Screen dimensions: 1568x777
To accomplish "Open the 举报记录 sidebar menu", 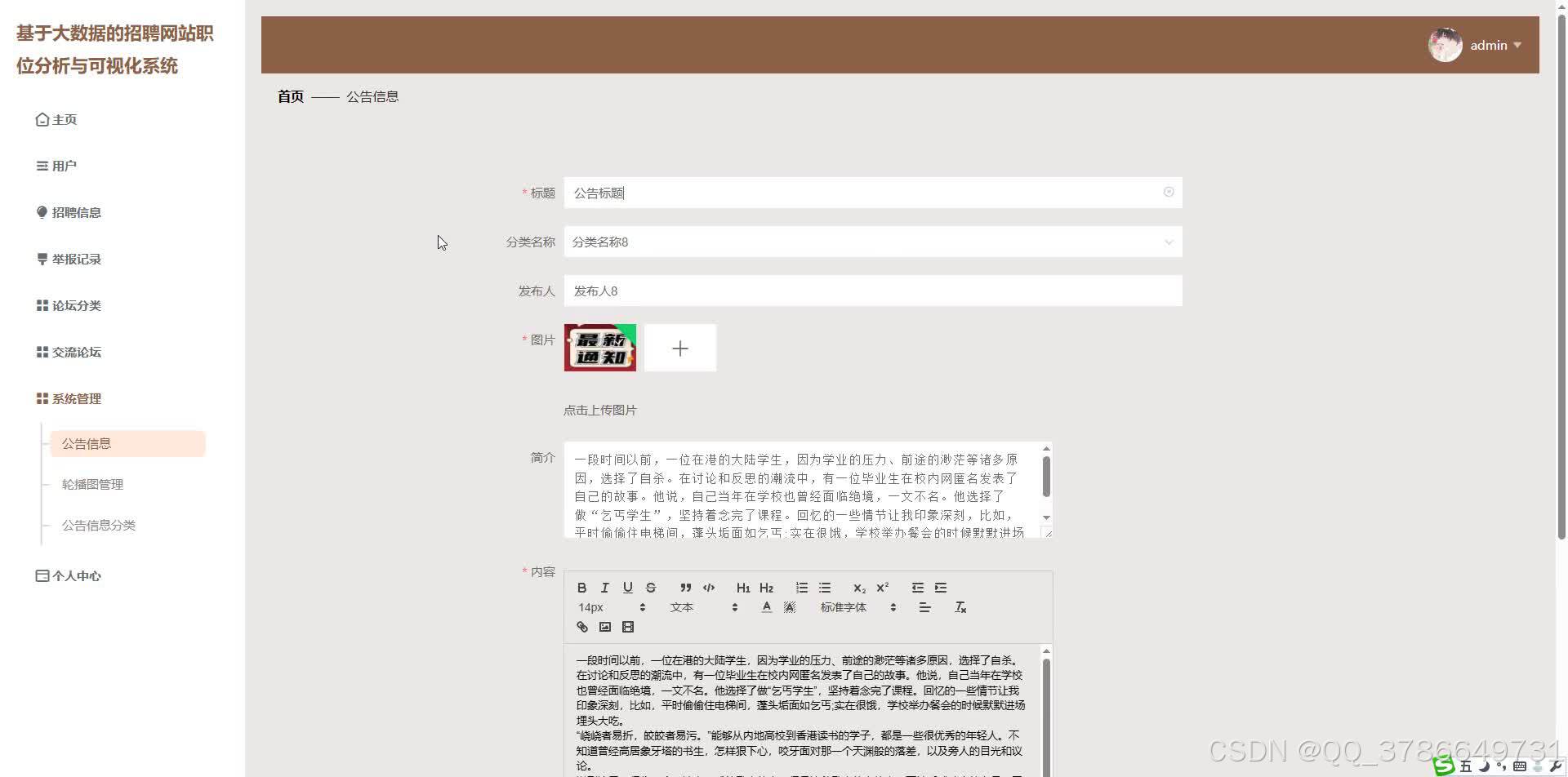I will [x=69, y=260].
